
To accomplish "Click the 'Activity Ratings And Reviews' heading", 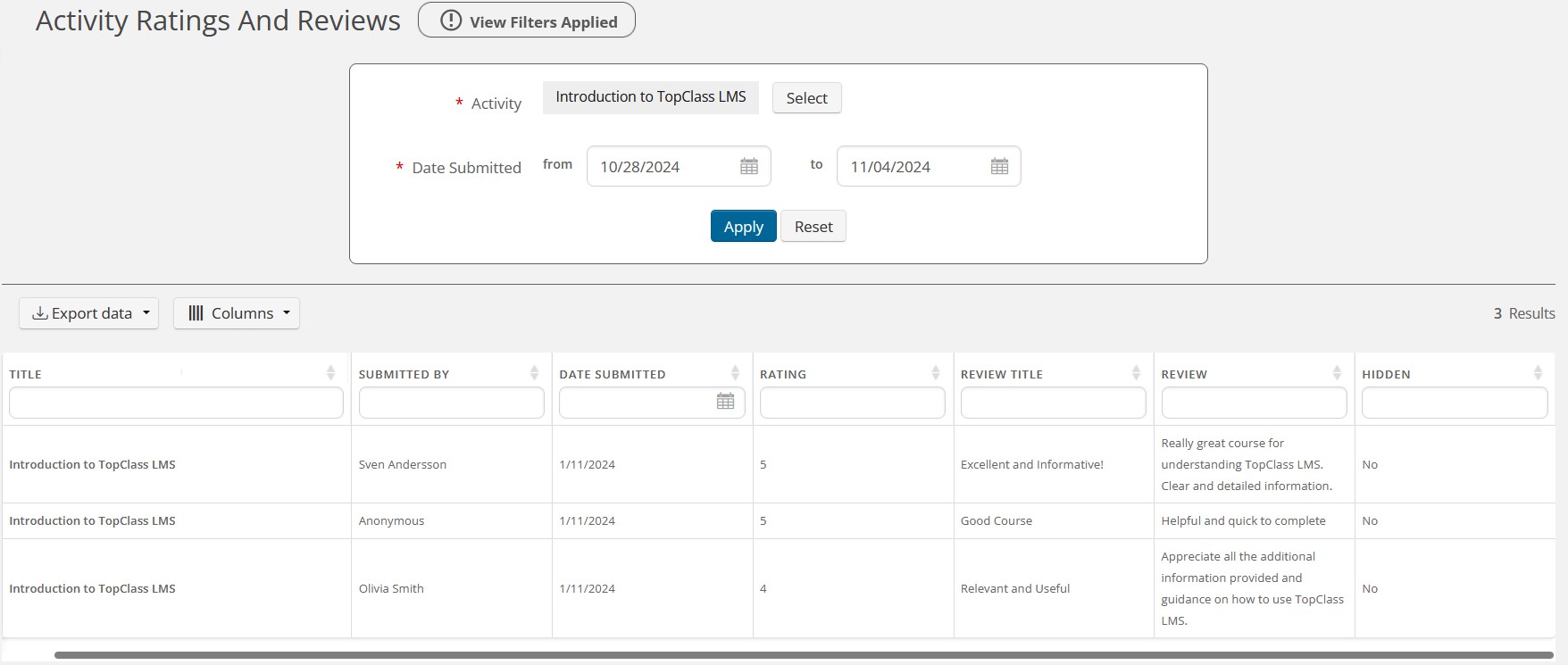I will point(218,21).
